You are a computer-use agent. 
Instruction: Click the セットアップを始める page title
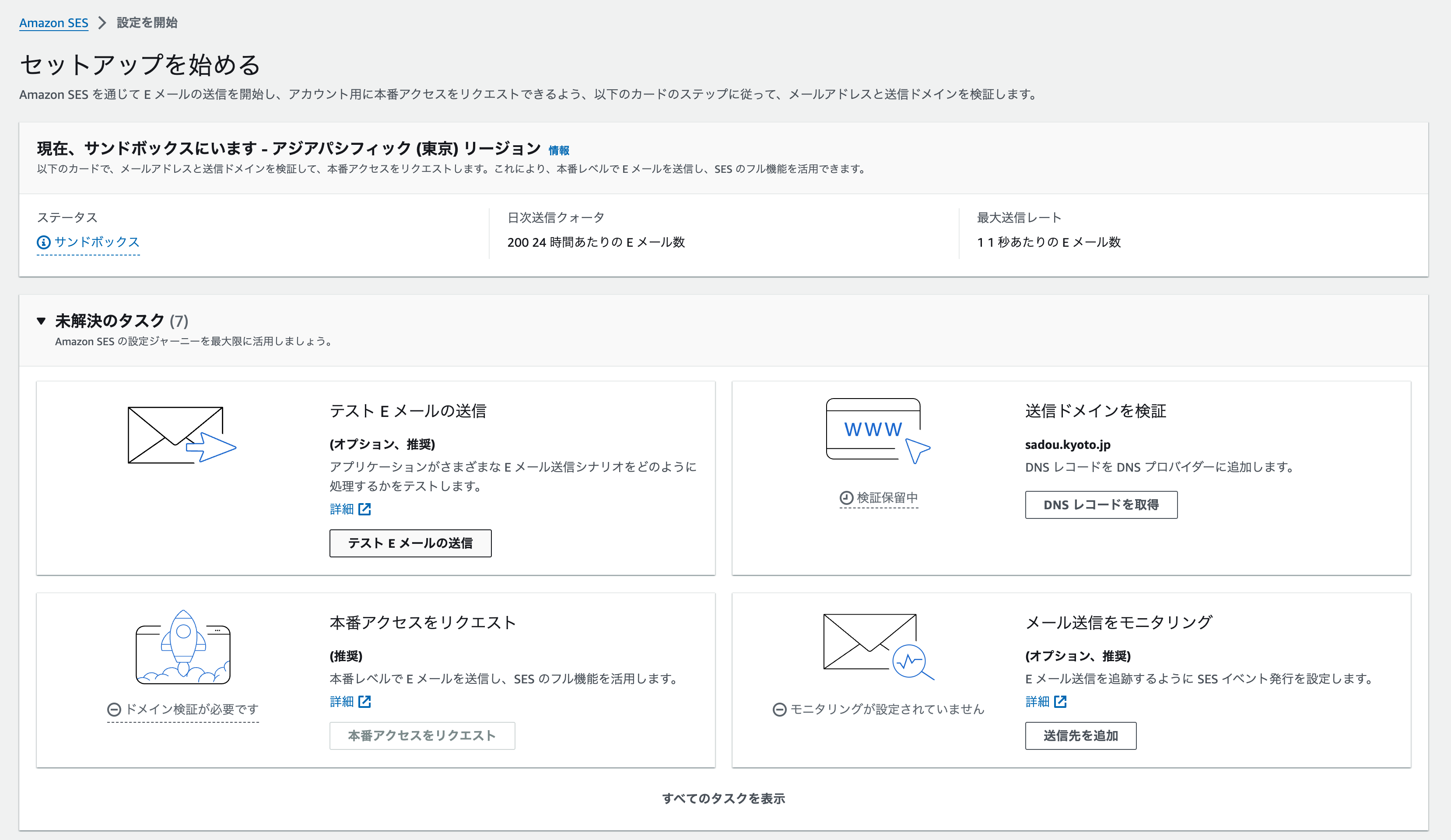pyautogui.click(x=140, y=64)
